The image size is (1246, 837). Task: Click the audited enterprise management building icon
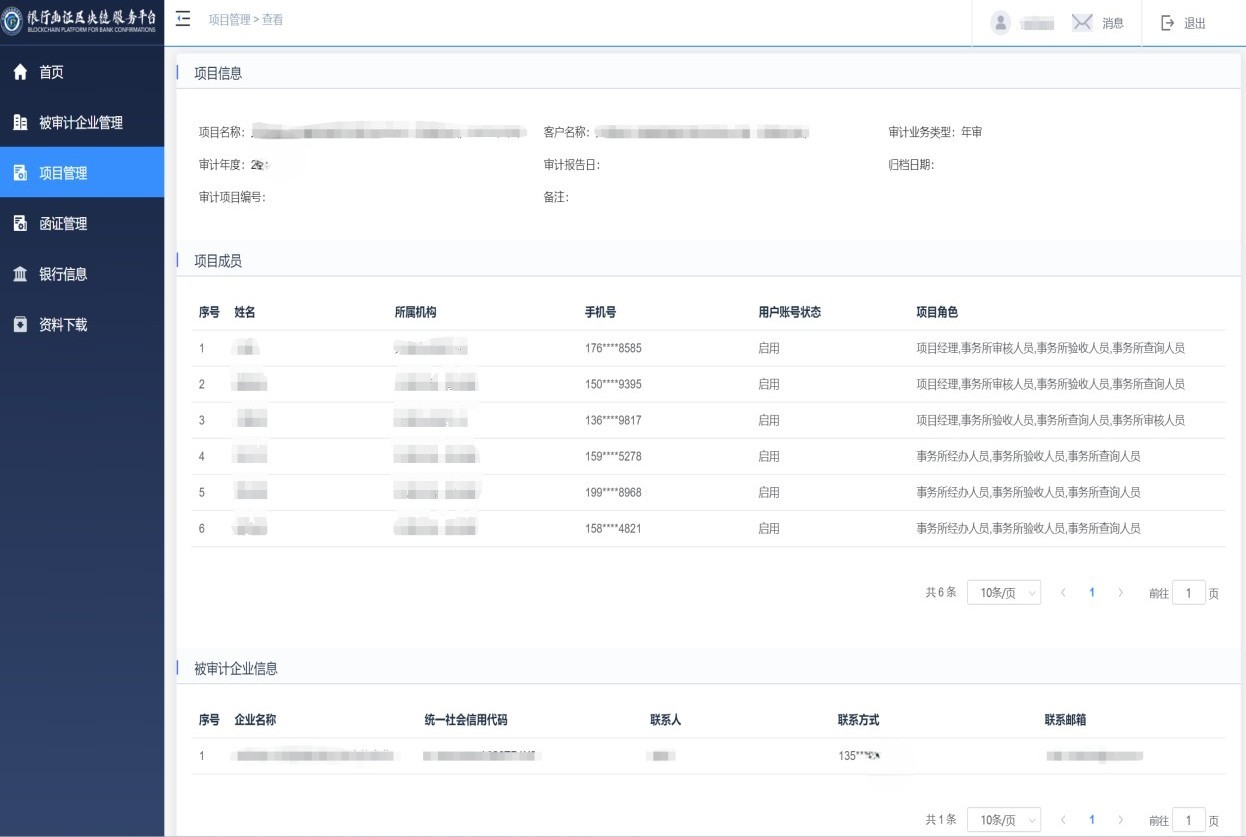click(20, 122)
